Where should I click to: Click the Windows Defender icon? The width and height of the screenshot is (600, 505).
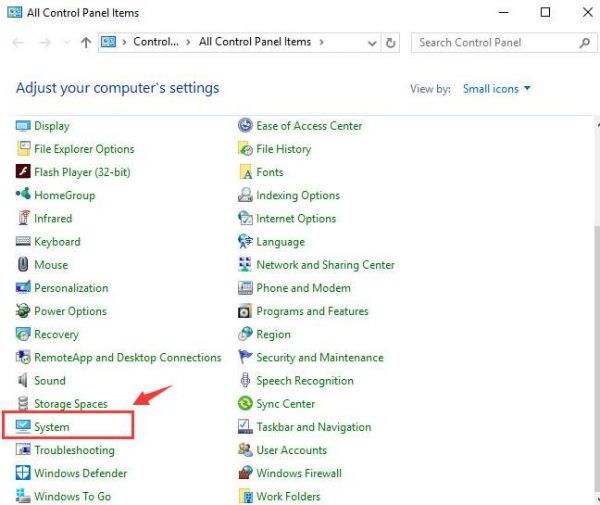[24, 473]
